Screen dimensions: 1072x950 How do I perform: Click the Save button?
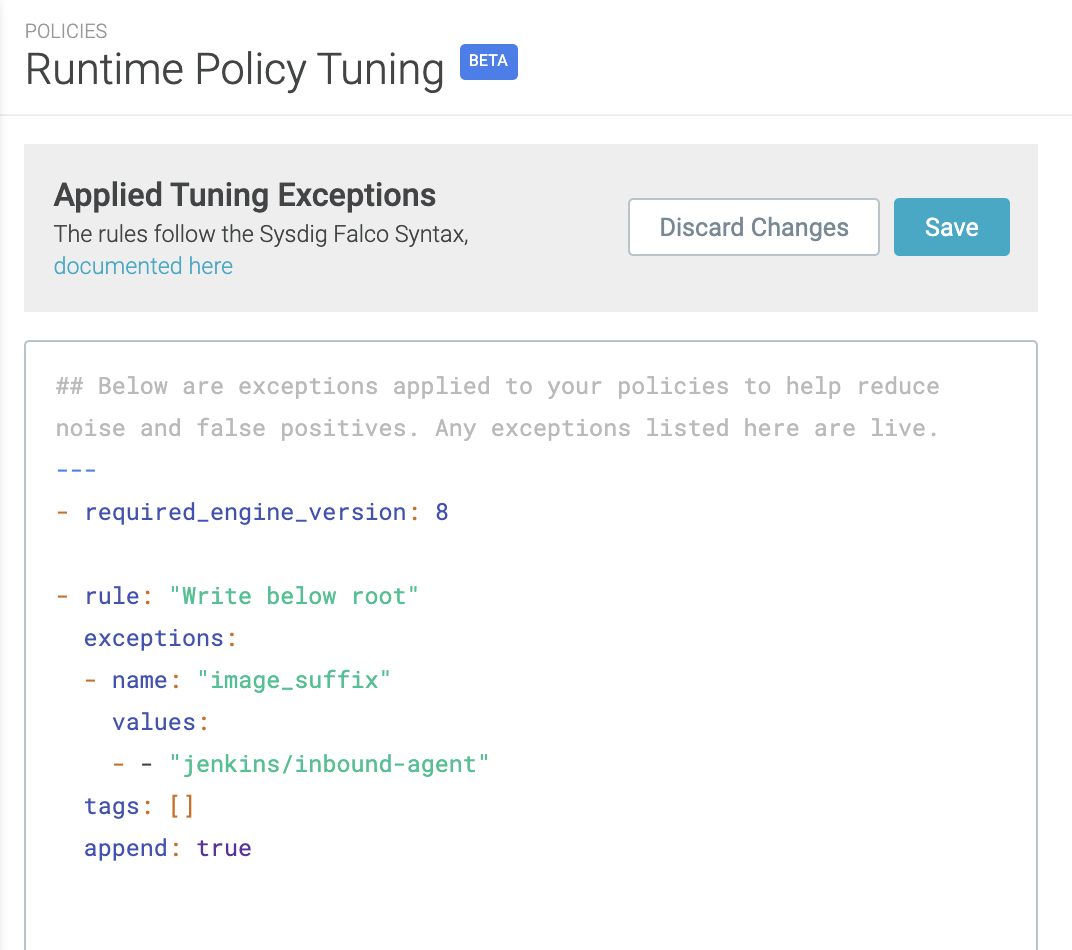(951, 227)
